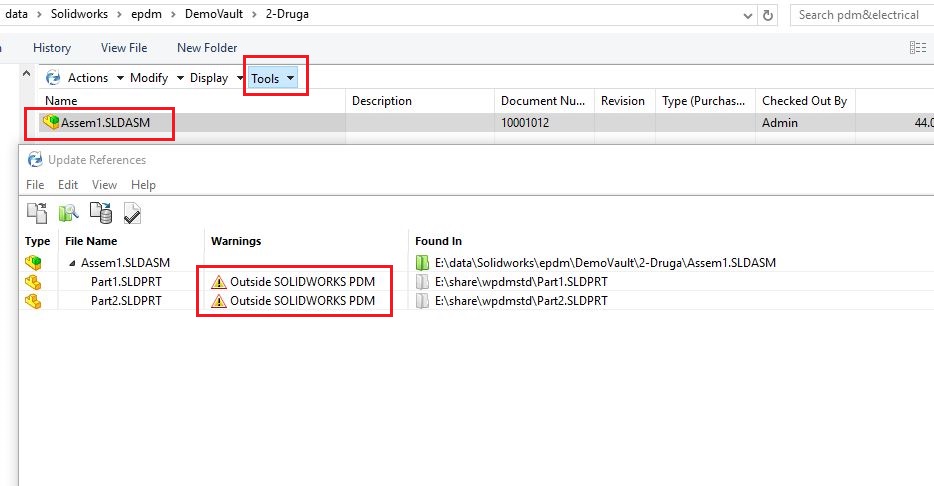
Task: Open the Edit menu in Update References
Action: (x=68, y=185)
